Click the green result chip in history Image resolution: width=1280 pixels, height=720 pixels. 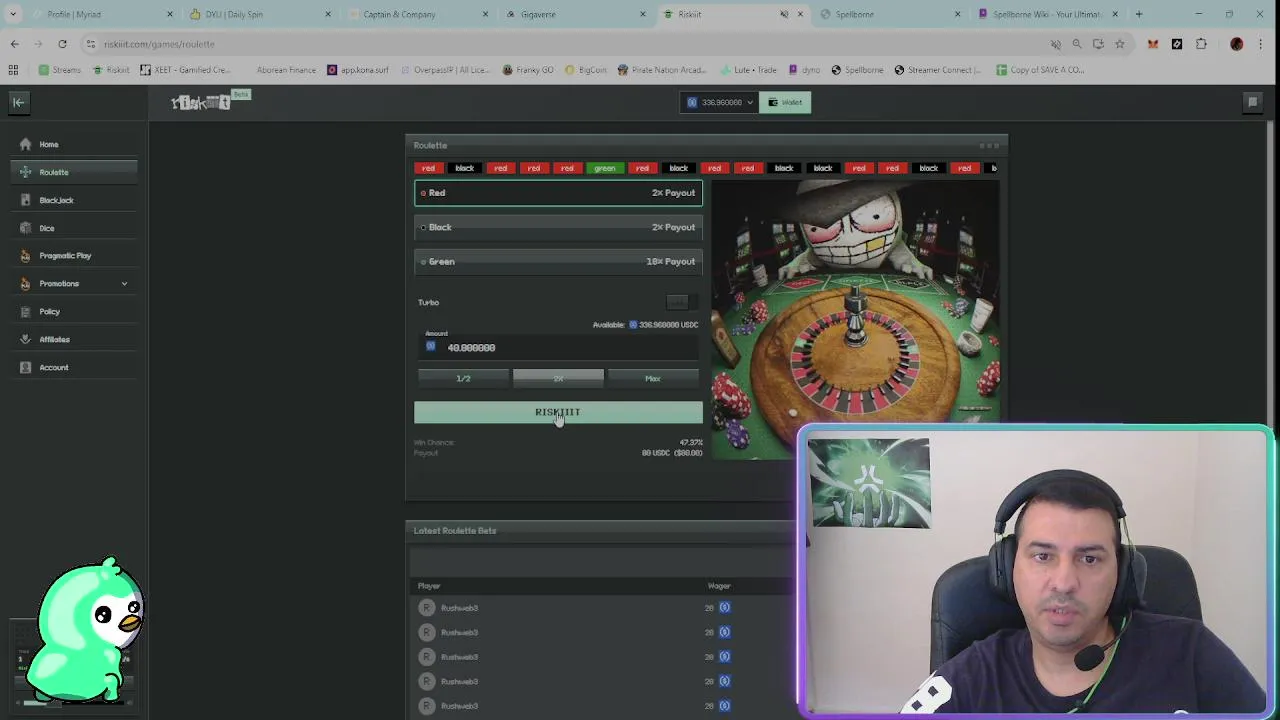pyautogui.click(x=605, y=168)
